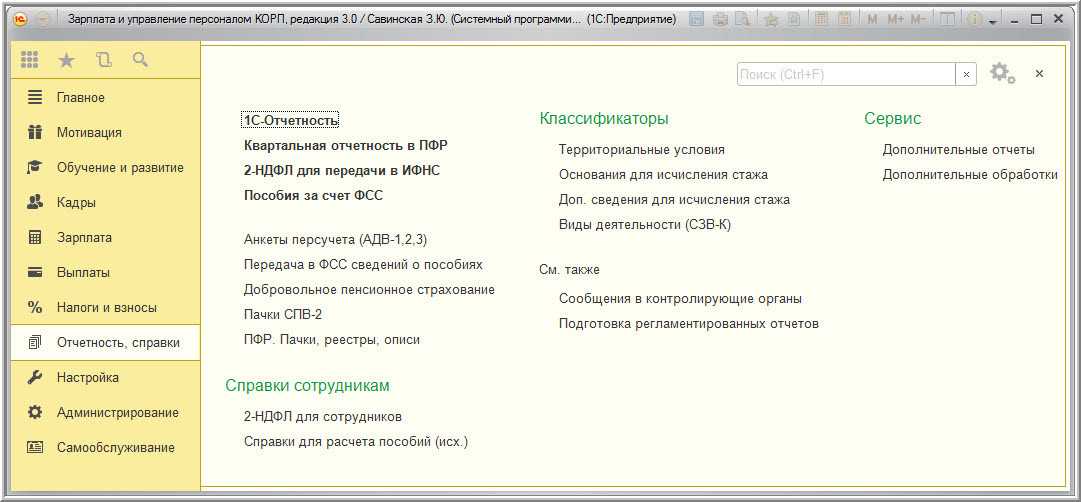Open the Calculator icon in the title bar
Screen dimensions: 1081x502
[x=821, y=19]
